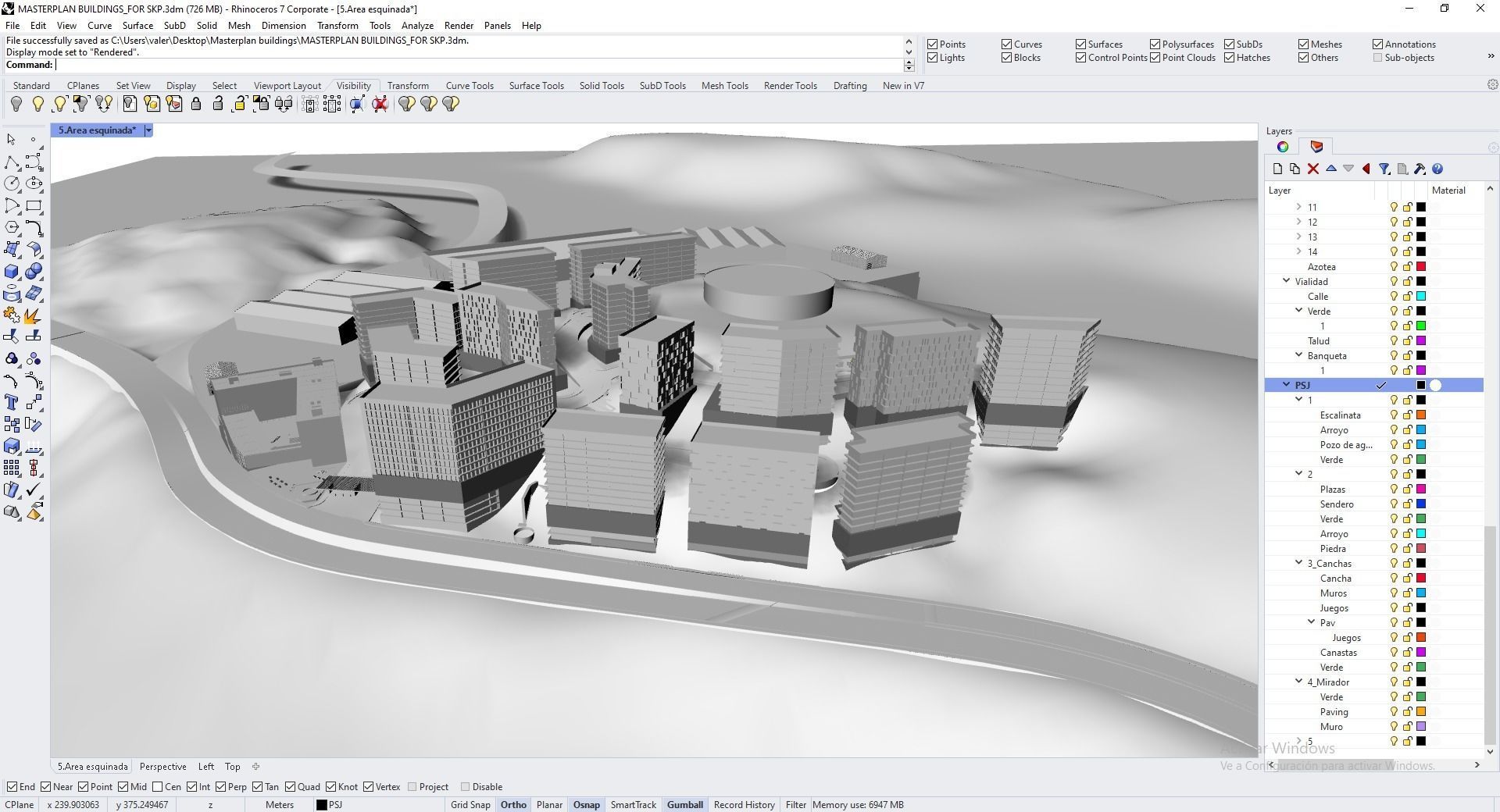
Task: Toggle the End osnap checkbox
Action: [12, 787]
